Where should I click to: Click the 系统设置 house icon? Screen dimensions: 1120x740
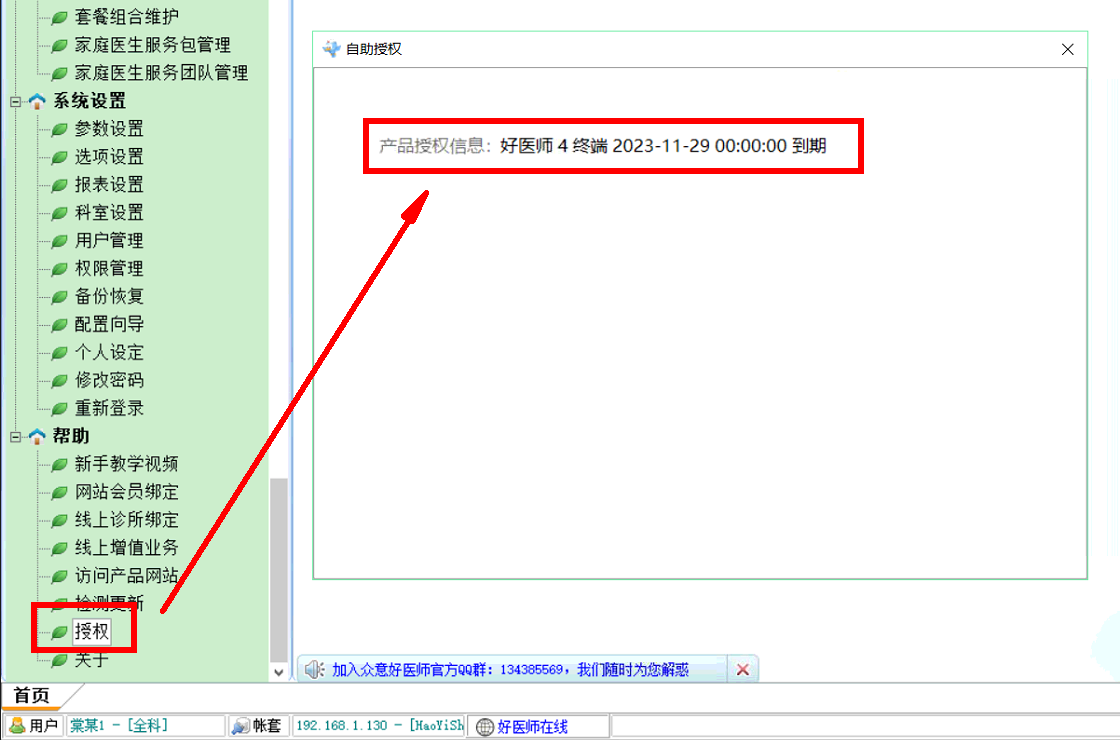coord(36,101)
